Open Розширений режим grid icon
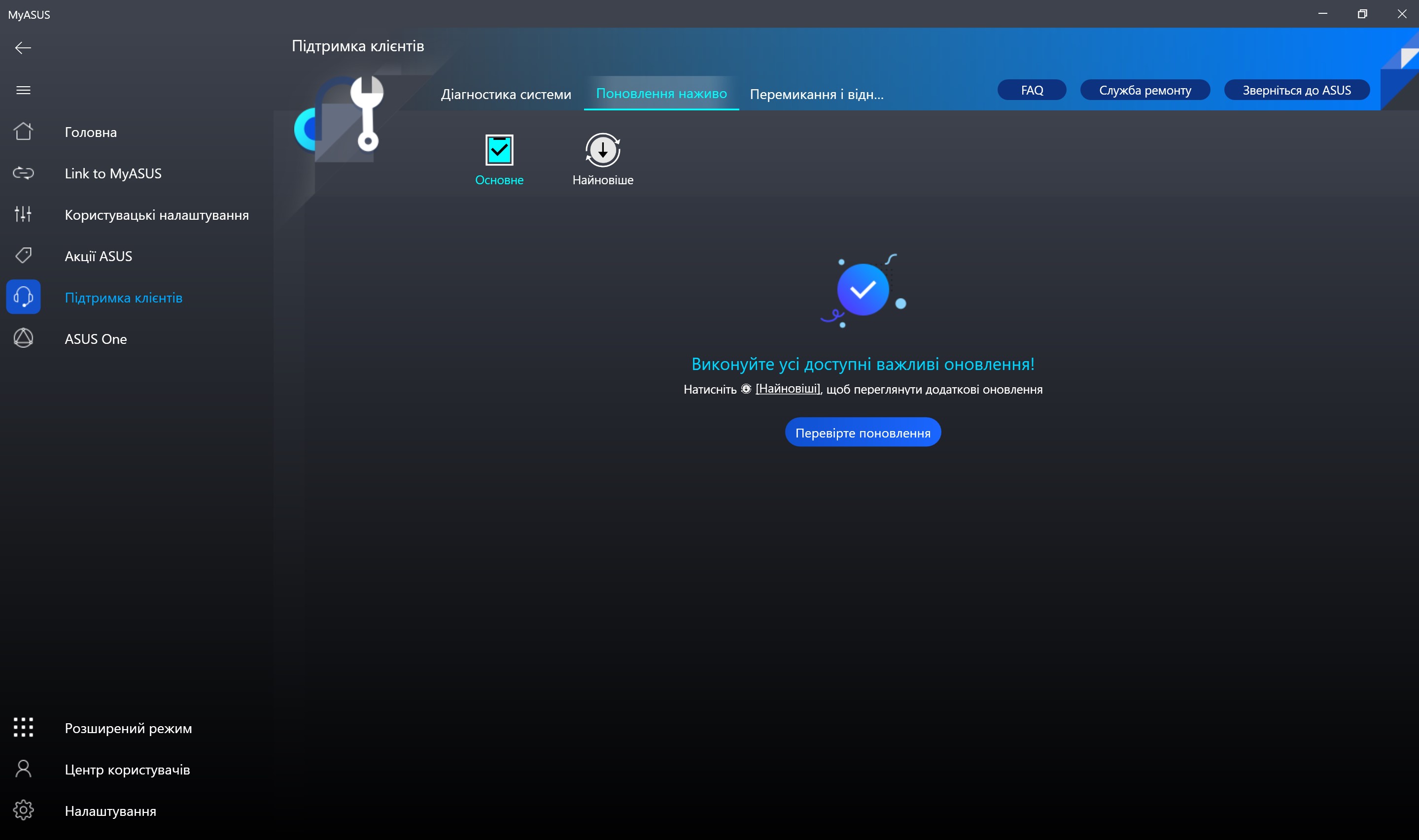1419x840 pixels. (x=23, y=727)
